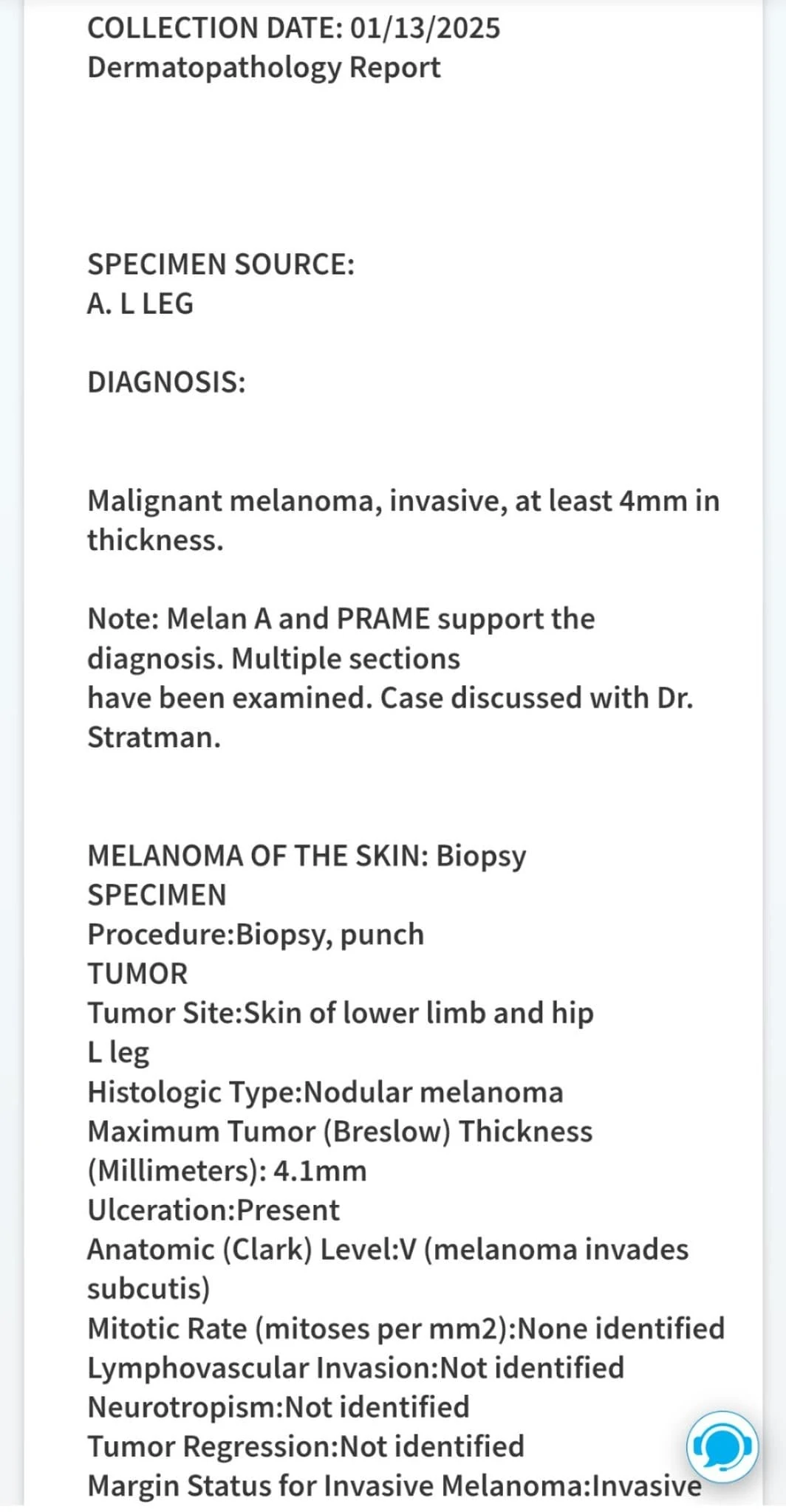The height and width of the screenshot is (1512, 786).
Task: Tap the Neurotropism: Not identified line
Action: tap(278, 1406)
